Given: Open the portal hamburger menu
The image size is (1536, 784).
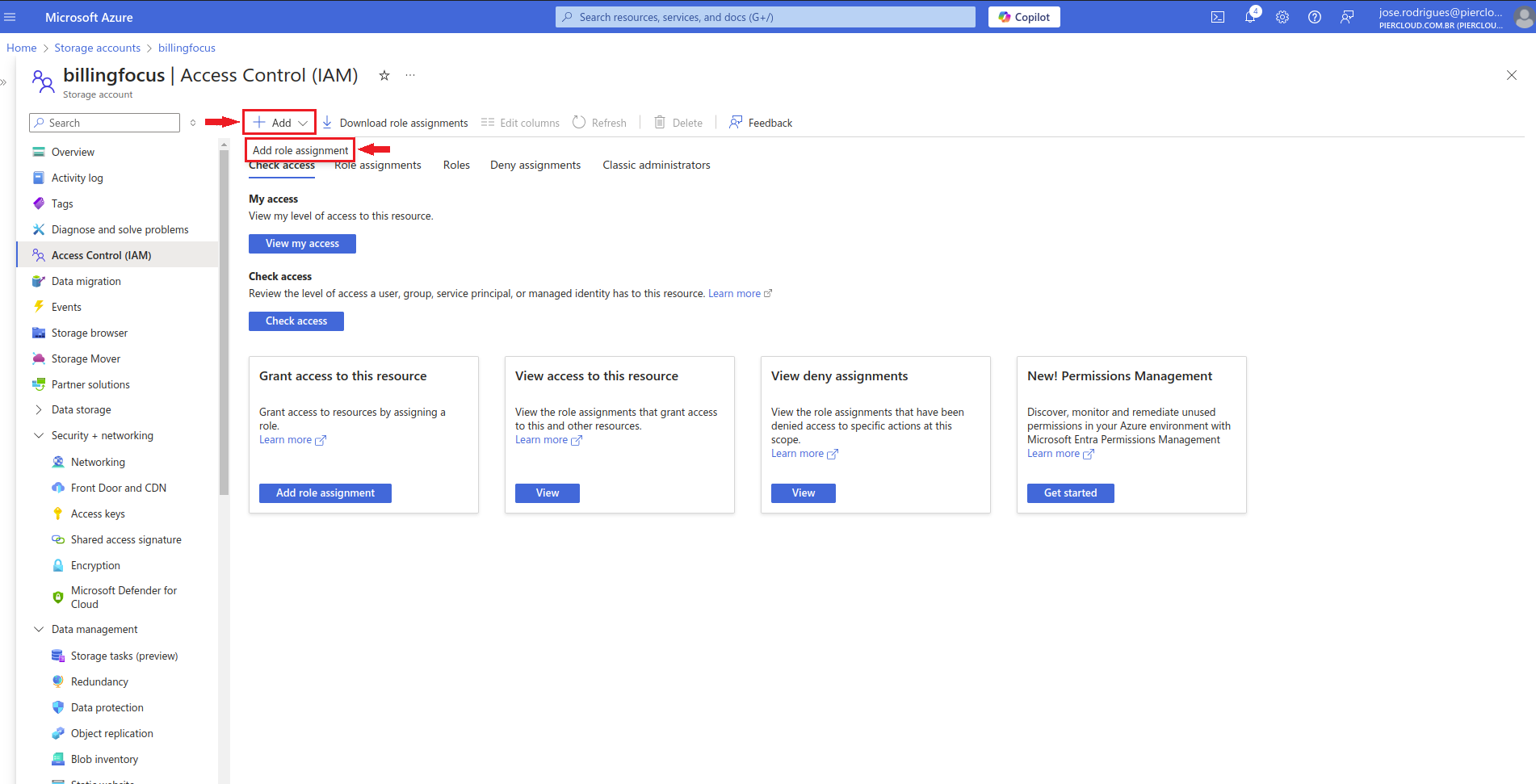Looking at the screenshot, I should point(10,17).
